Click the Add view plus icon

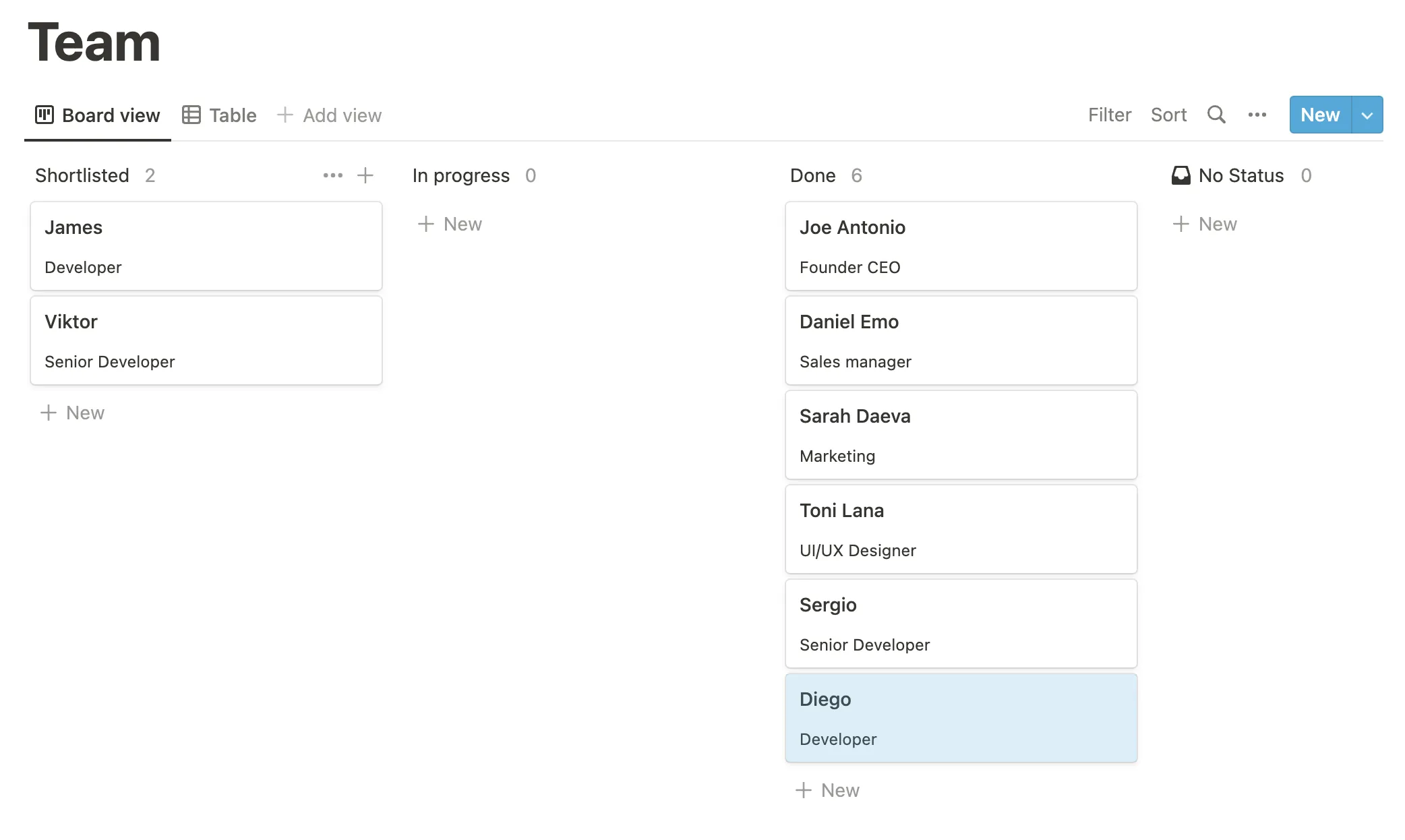tap(285, 115)
